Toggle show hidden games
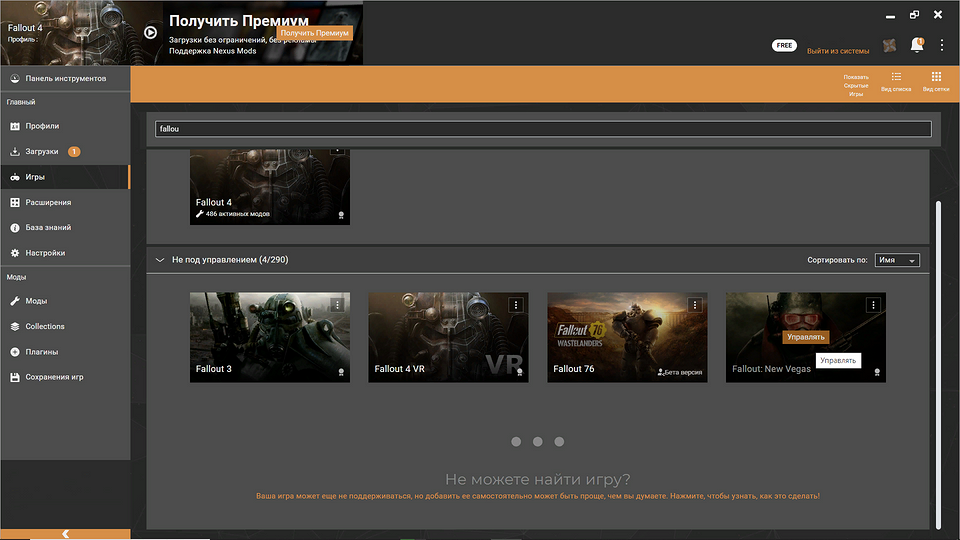960x540 pixels. pos(856,81)
